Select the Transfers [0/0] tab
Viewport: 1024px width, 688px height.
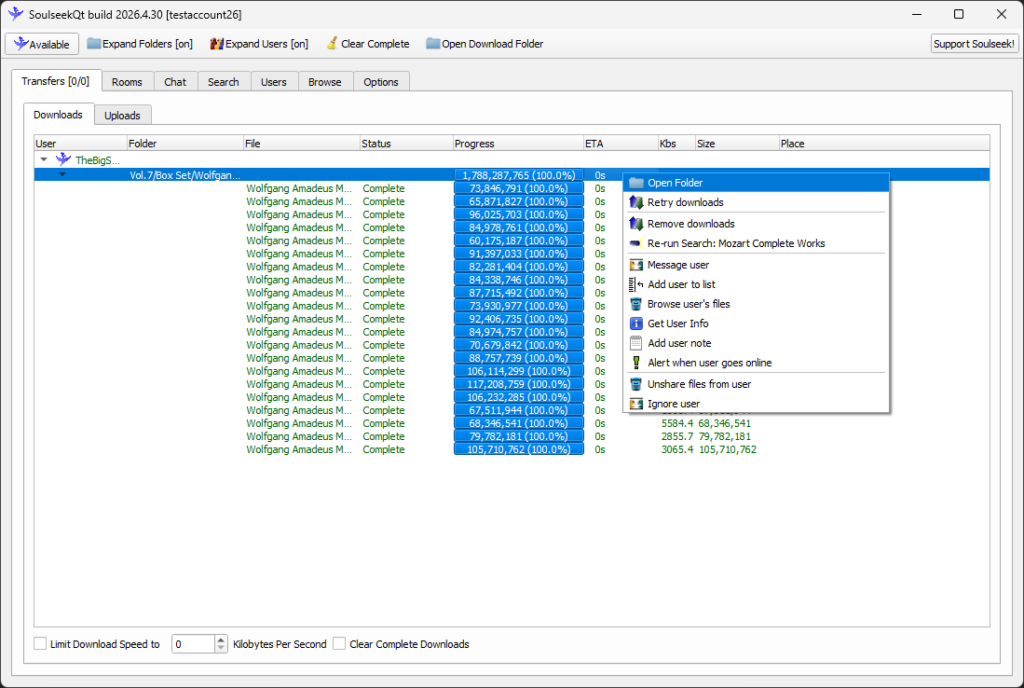(56, 81)
